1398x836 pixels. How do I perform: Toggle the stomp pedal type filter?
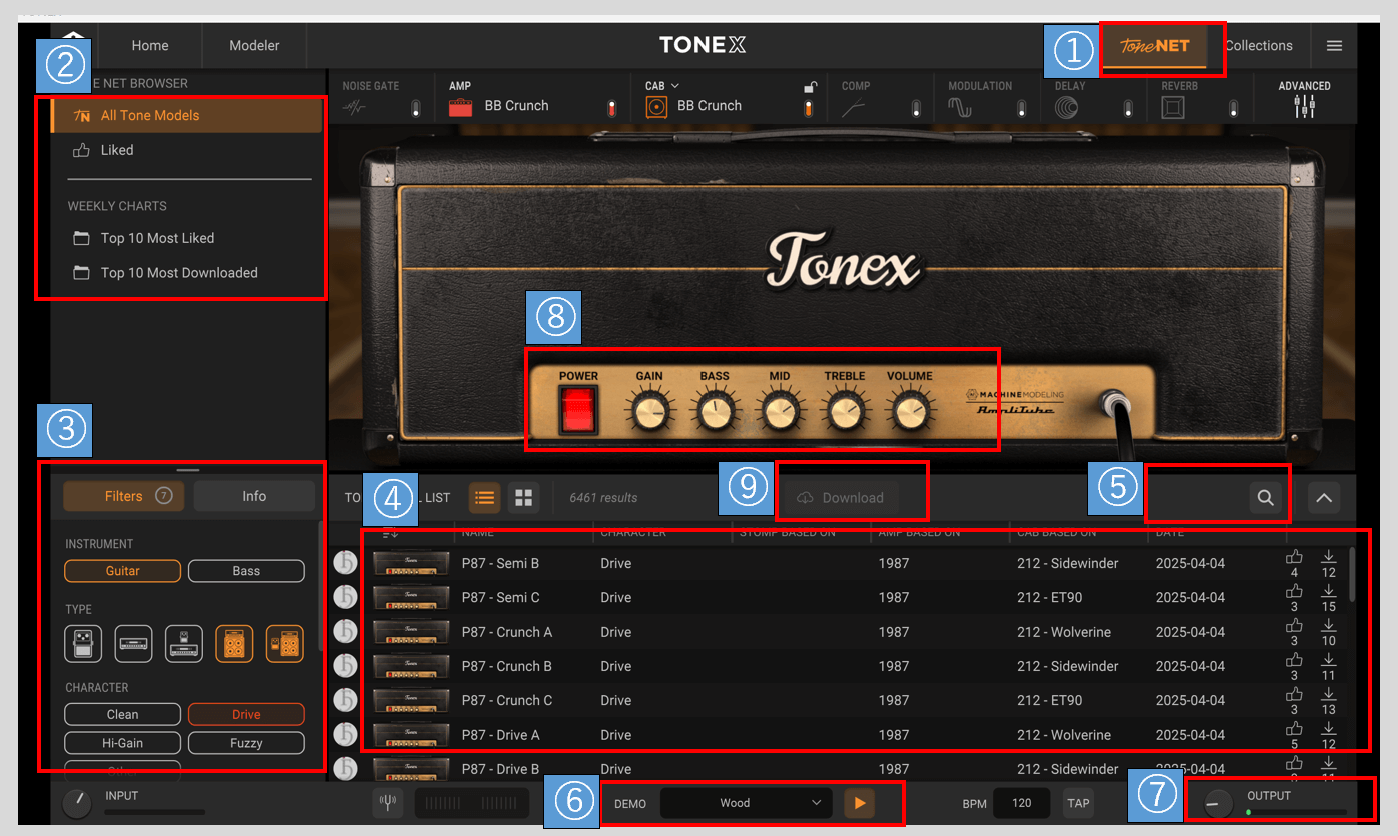point(83,644)
